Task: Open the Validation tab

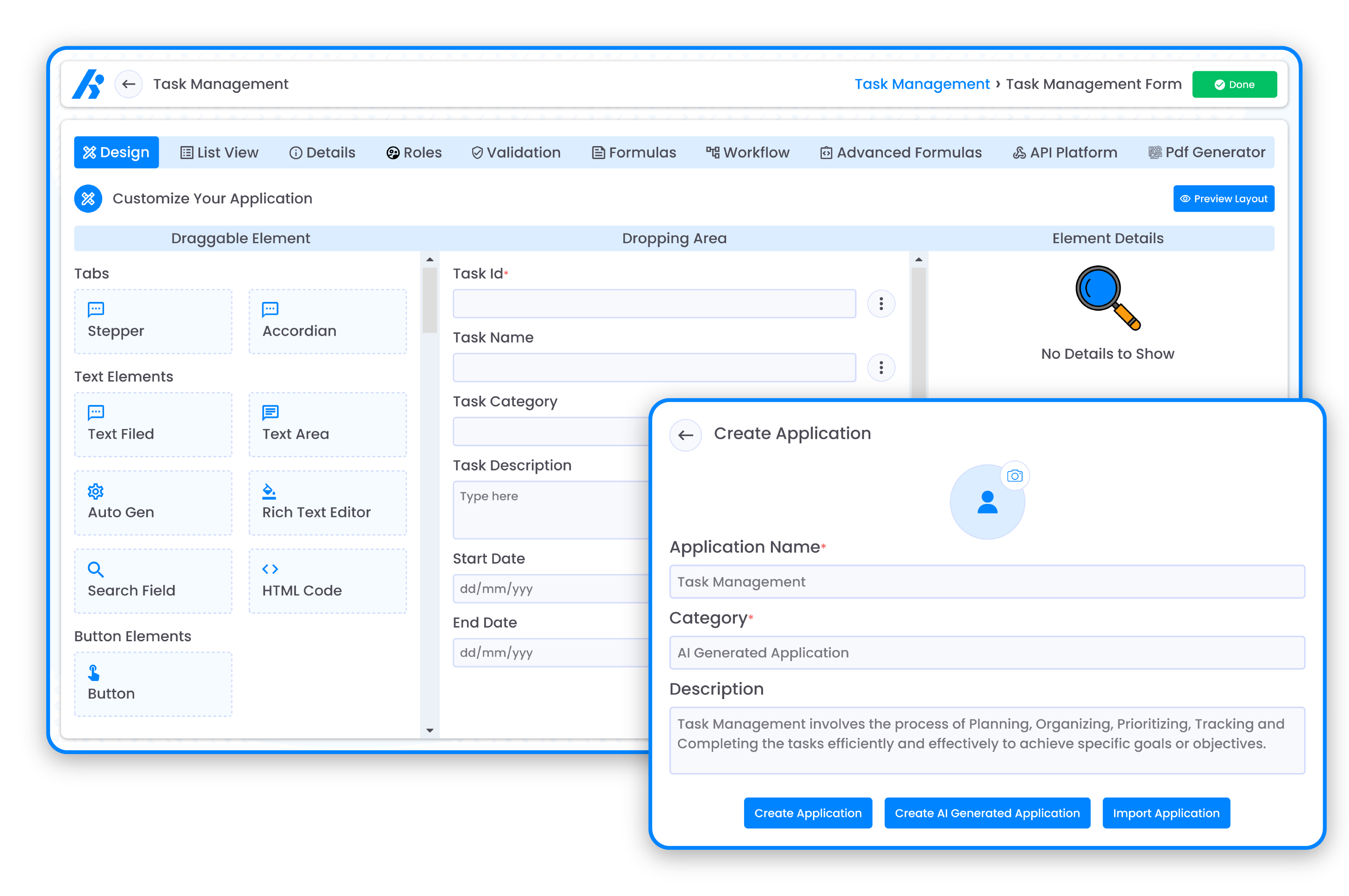Action: (516, 153)
